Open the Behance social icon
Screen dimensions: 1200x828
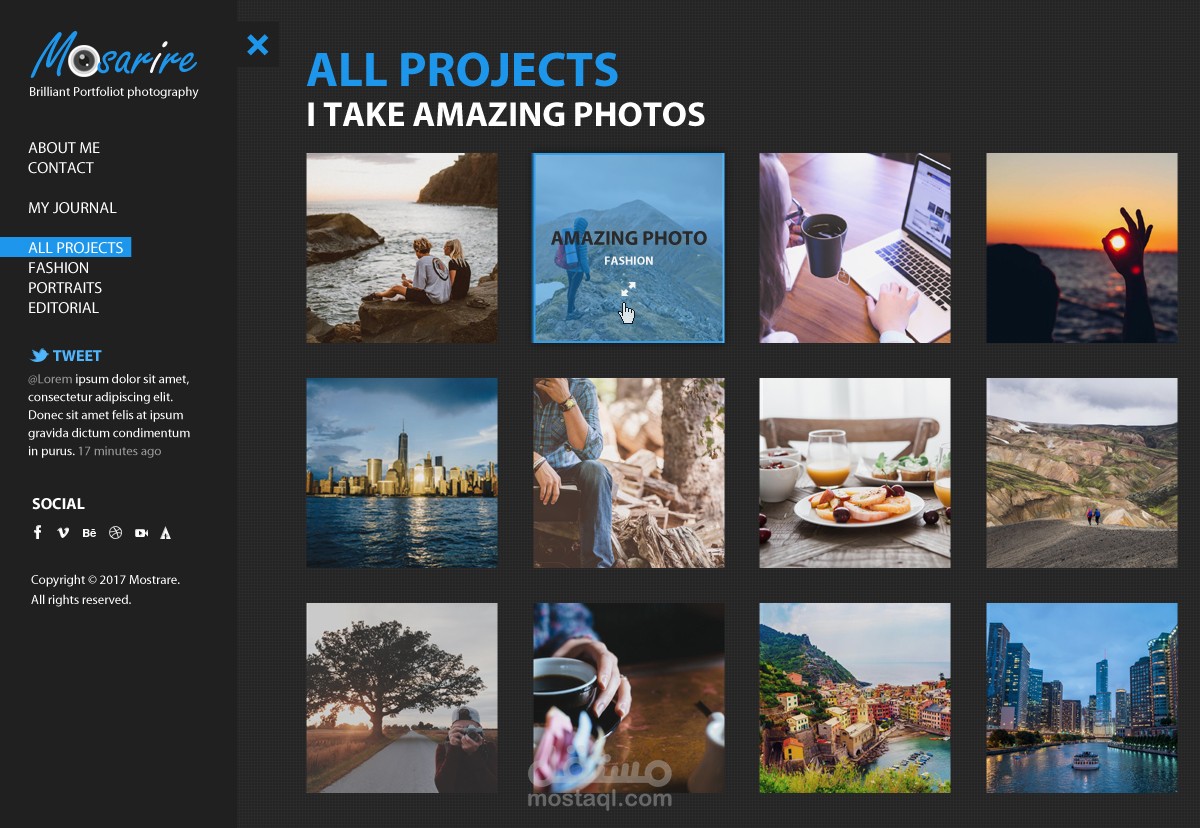pos(89,533)
